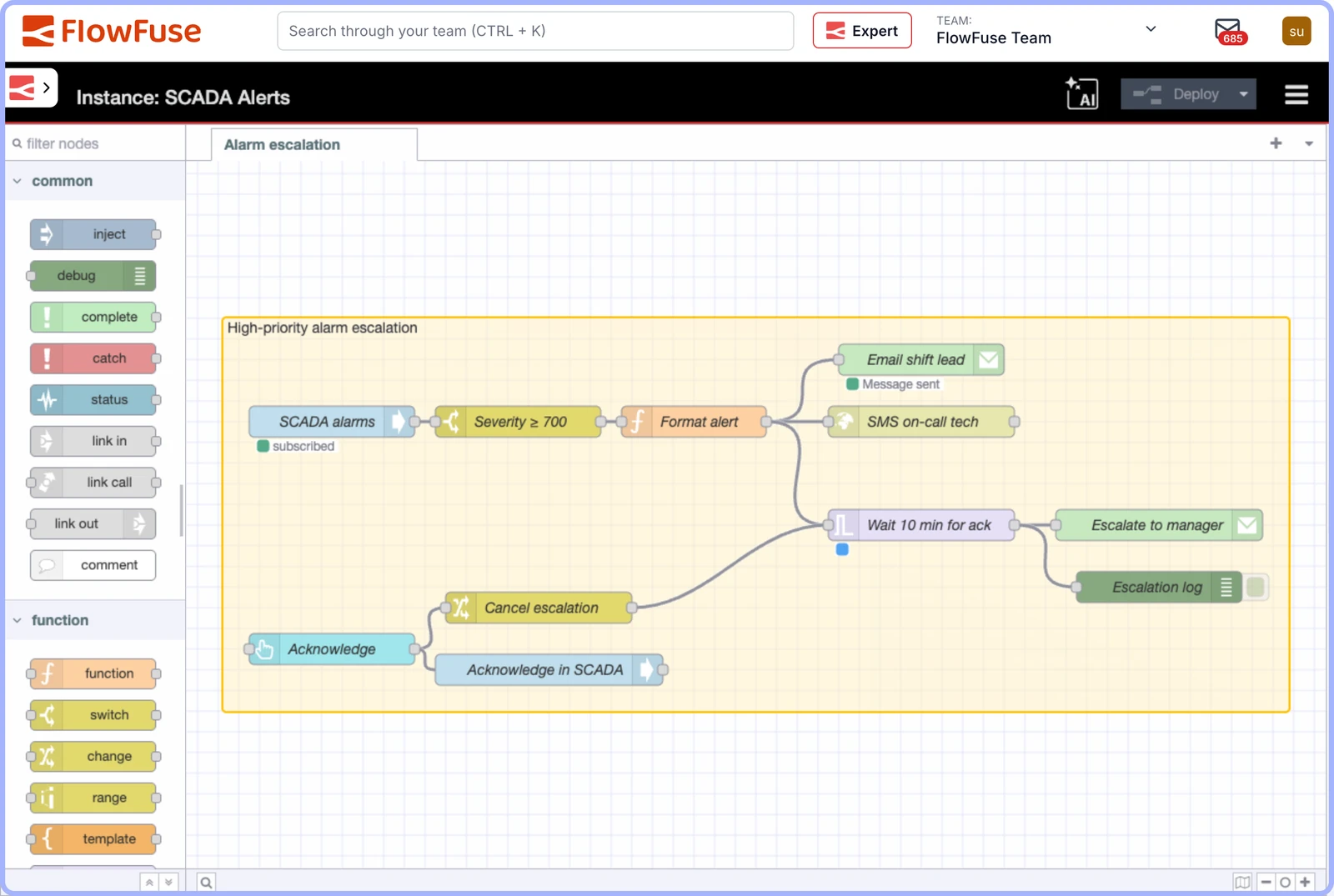The image size is (1334, 896).
Task: Collapse the function palette category
Action: click(95, 620)
